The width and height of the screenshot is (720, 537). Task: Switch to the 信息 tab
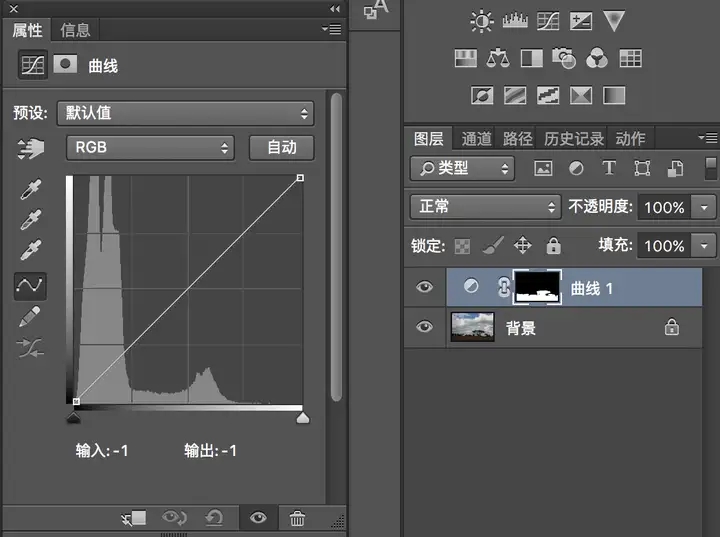[75, 30]
